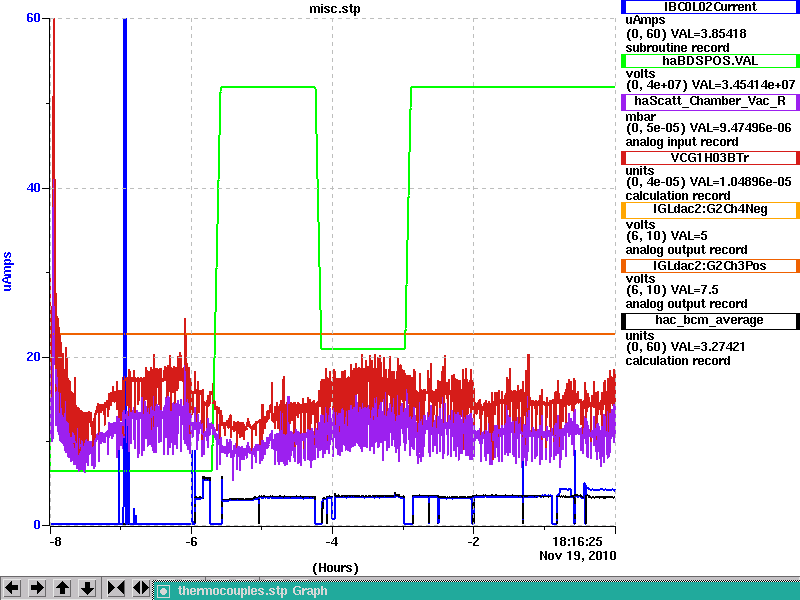Click the window icon beside thermocouples.stp Graph

(163, 591)
